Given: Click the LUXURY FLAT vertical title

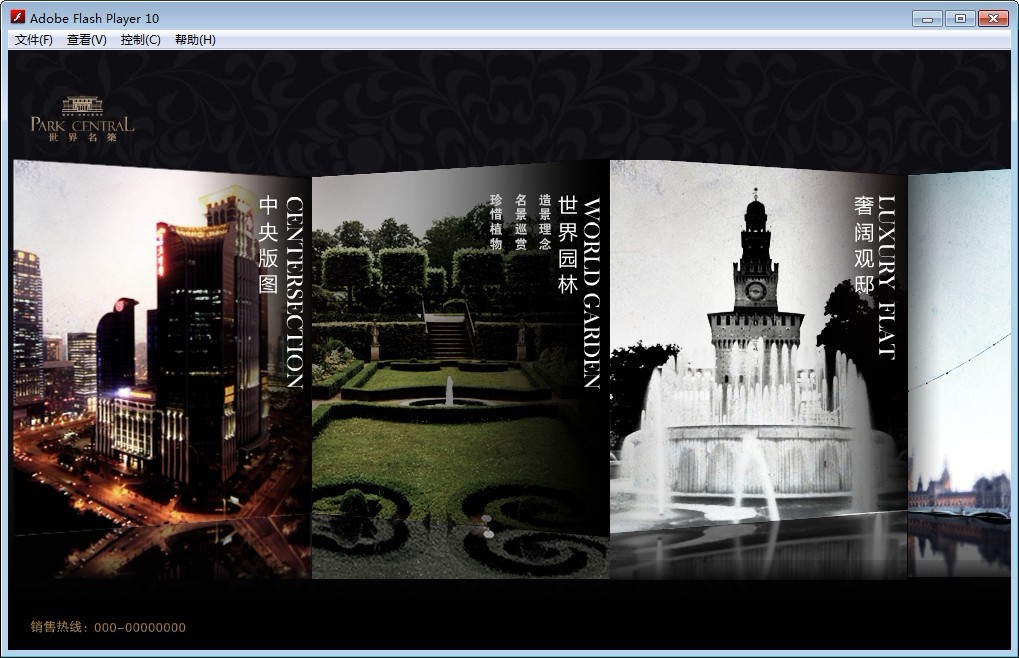Looking at the screenshot, I should coord(887,277).
